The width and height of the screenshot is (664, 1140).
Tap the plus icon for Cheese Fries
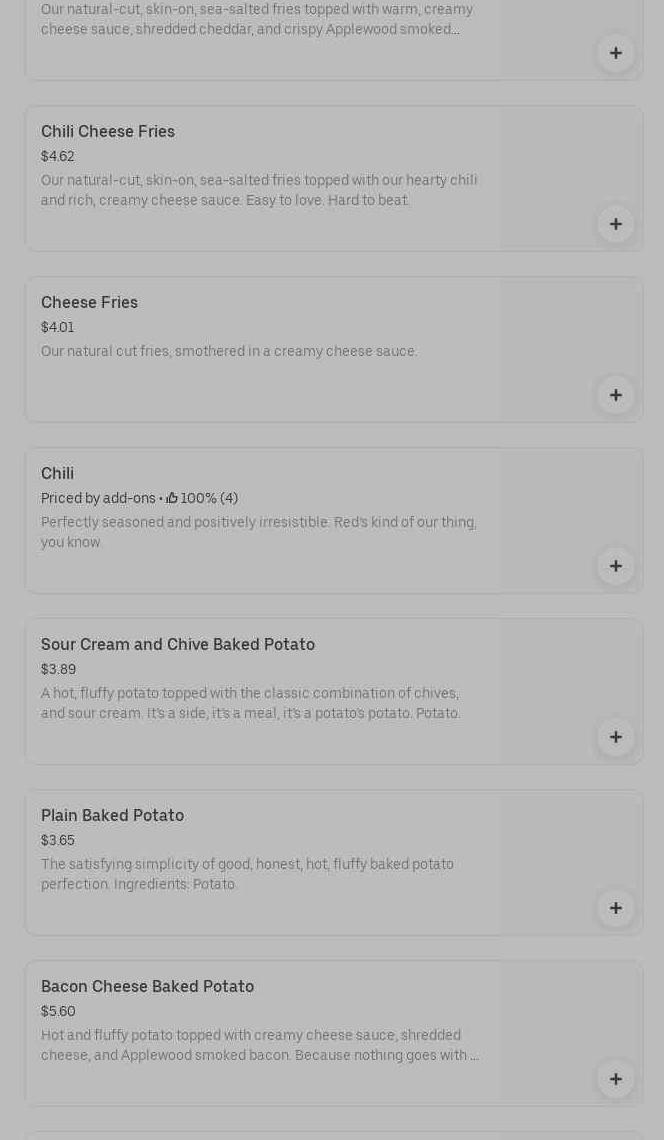[615, 395]
